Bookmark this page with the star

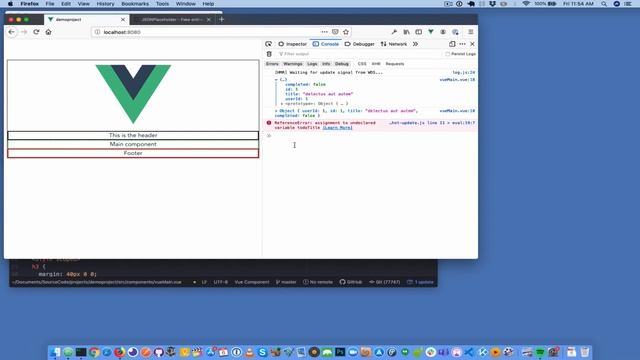pos(346,32)
